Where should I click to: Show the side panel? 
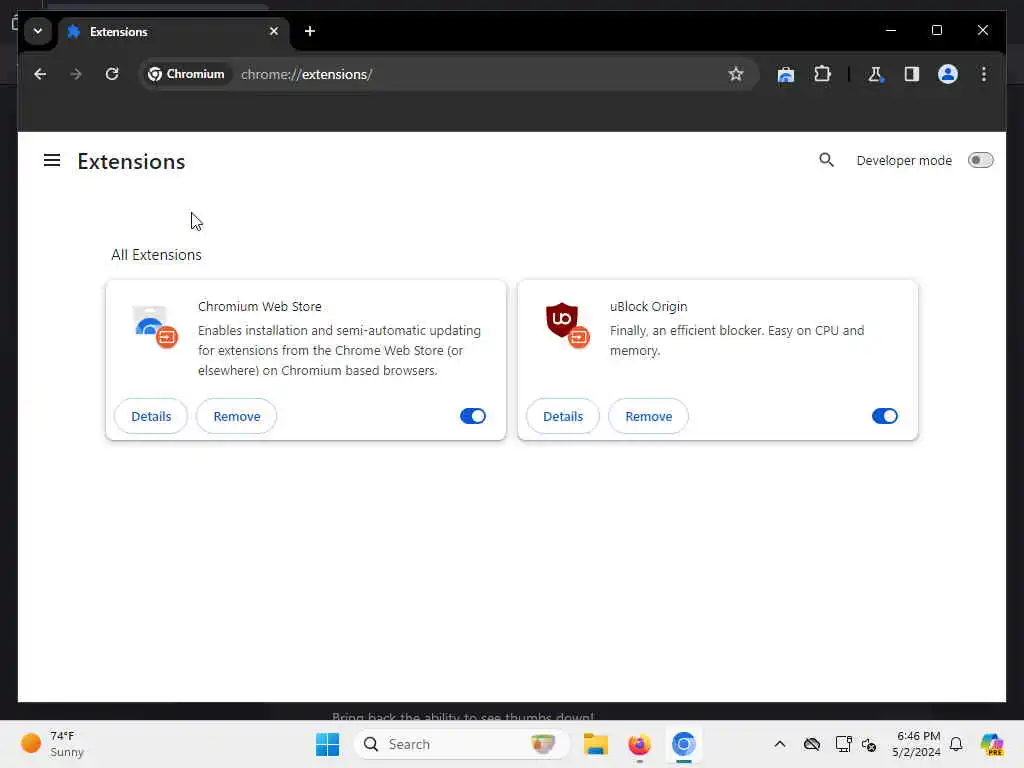[x=912, y=74]
